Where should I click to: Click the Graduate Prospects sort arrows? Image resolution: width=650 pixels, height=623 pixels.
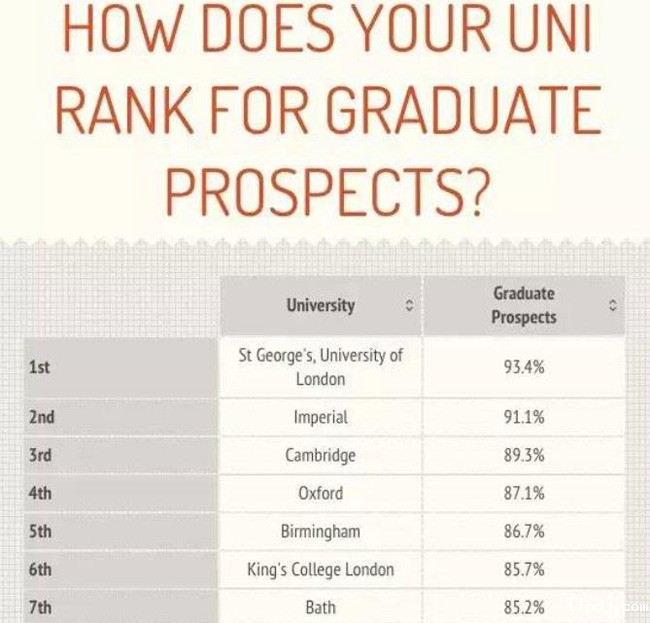613,306
